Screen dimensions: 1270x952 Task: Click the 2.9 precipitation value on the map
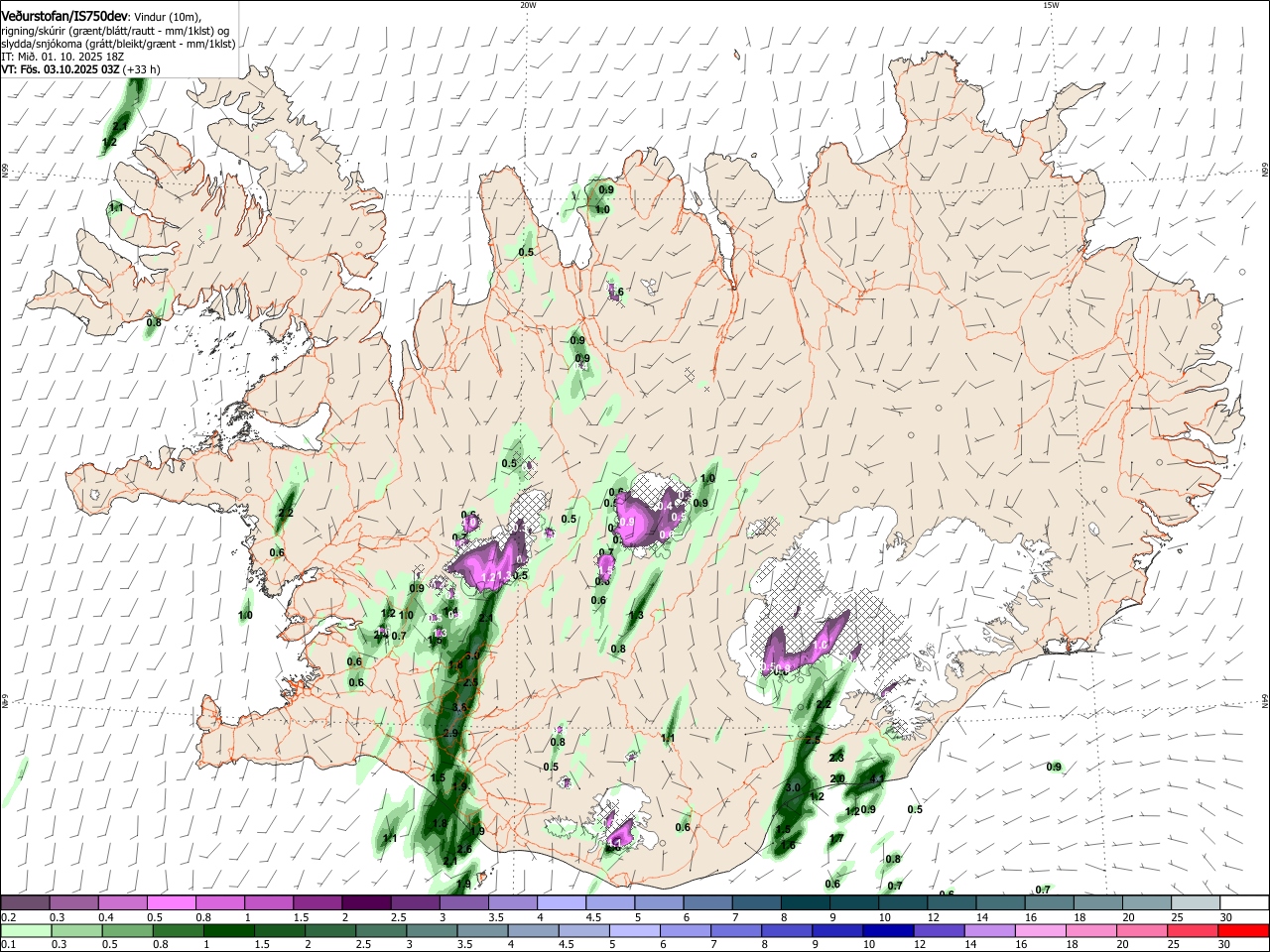(x=450, y=734)
